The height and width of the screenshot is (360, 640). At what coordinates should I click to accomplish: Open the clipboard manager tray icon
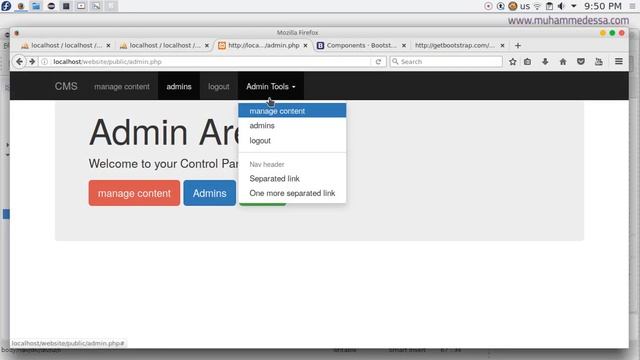549,6
